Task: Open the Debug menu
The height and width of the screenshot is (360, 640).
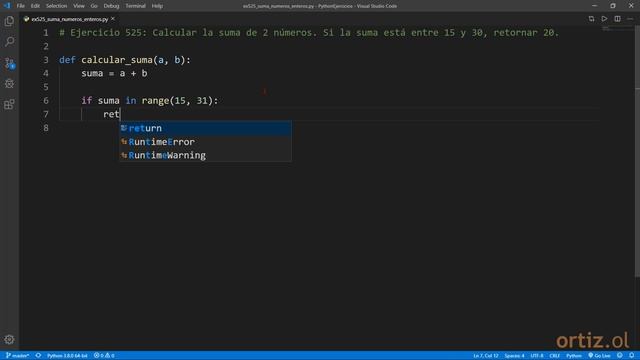Action: (x=111, y=6)
